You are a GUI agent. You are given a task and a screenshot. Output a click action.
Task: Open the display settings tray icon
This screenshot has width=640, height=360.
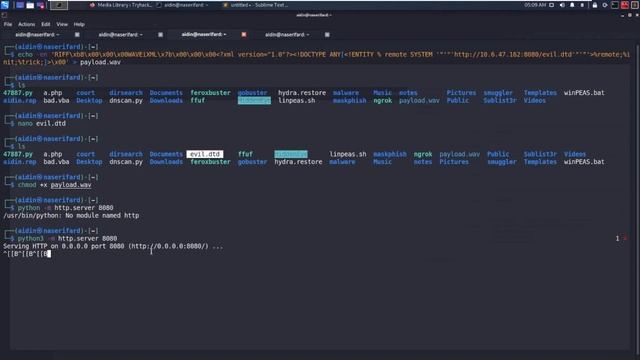[551, 5]
